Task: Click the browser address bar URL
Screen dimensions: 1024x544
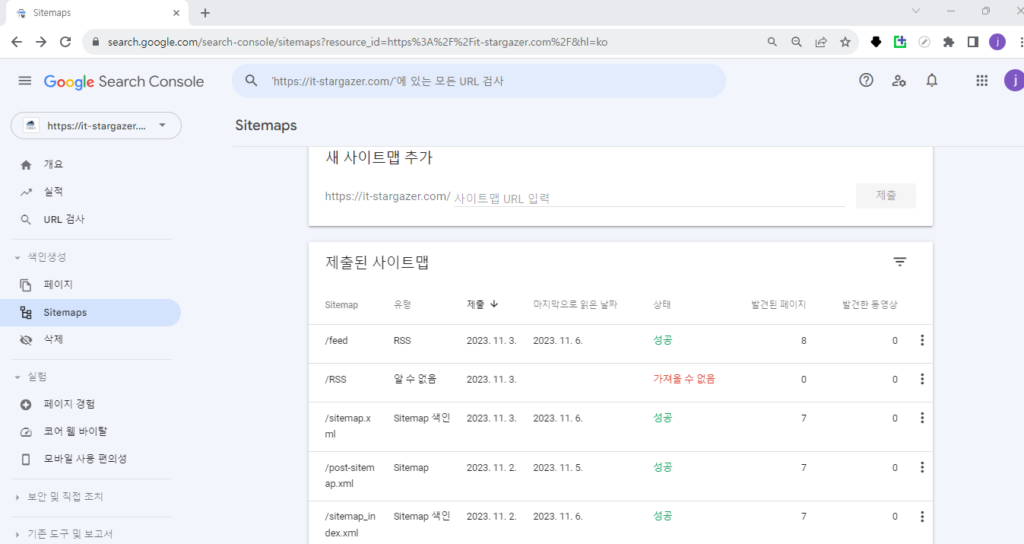Action: 357,42
